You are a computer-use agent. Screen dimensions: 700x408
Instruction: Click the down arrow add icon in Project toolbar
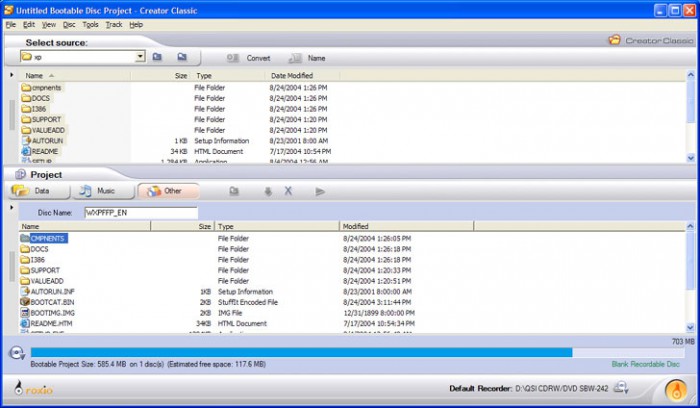click(x=268, y=192)
